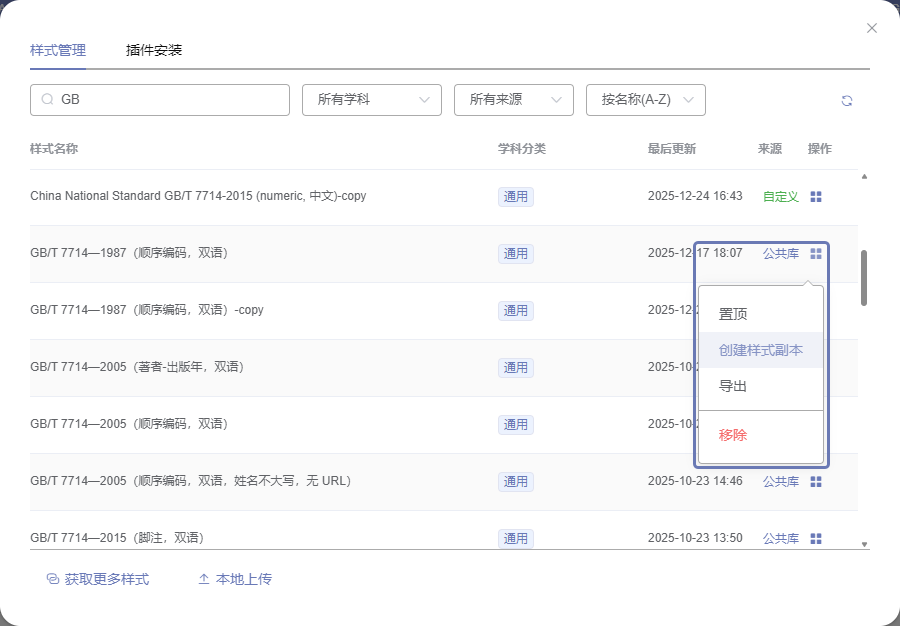Click the 获取更多样式 link
Viewport: 900px width, 626px height.
(x=98, y=579)
